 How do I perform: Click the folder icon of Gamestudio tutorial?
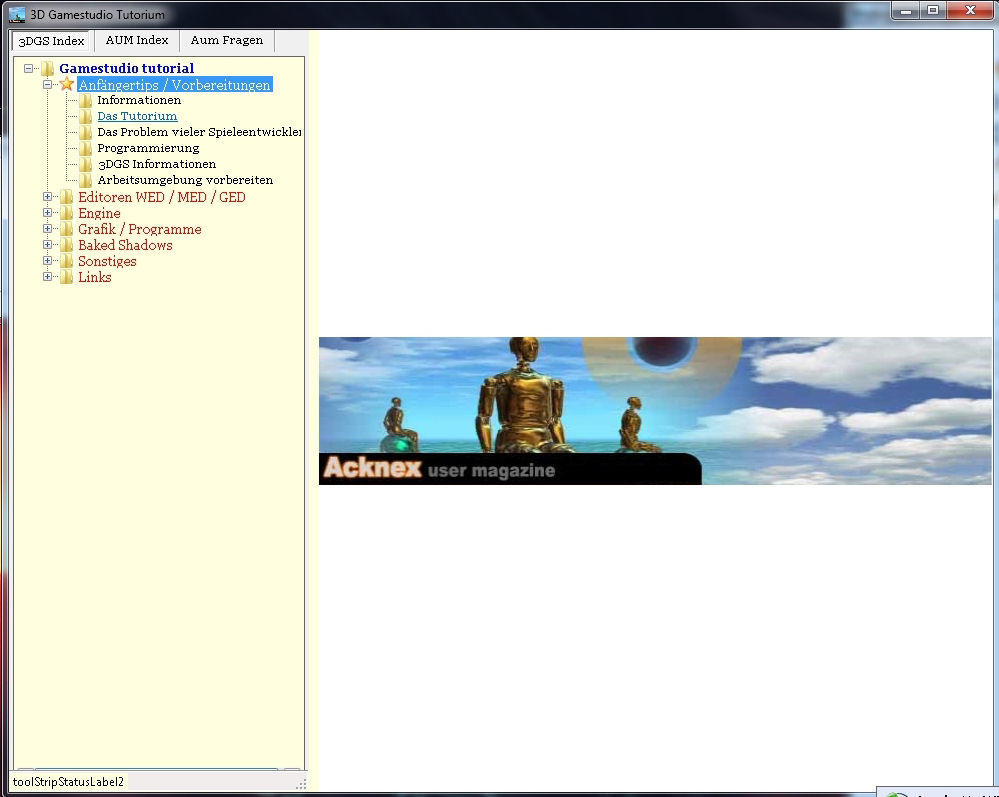click(x=47, y=68)
